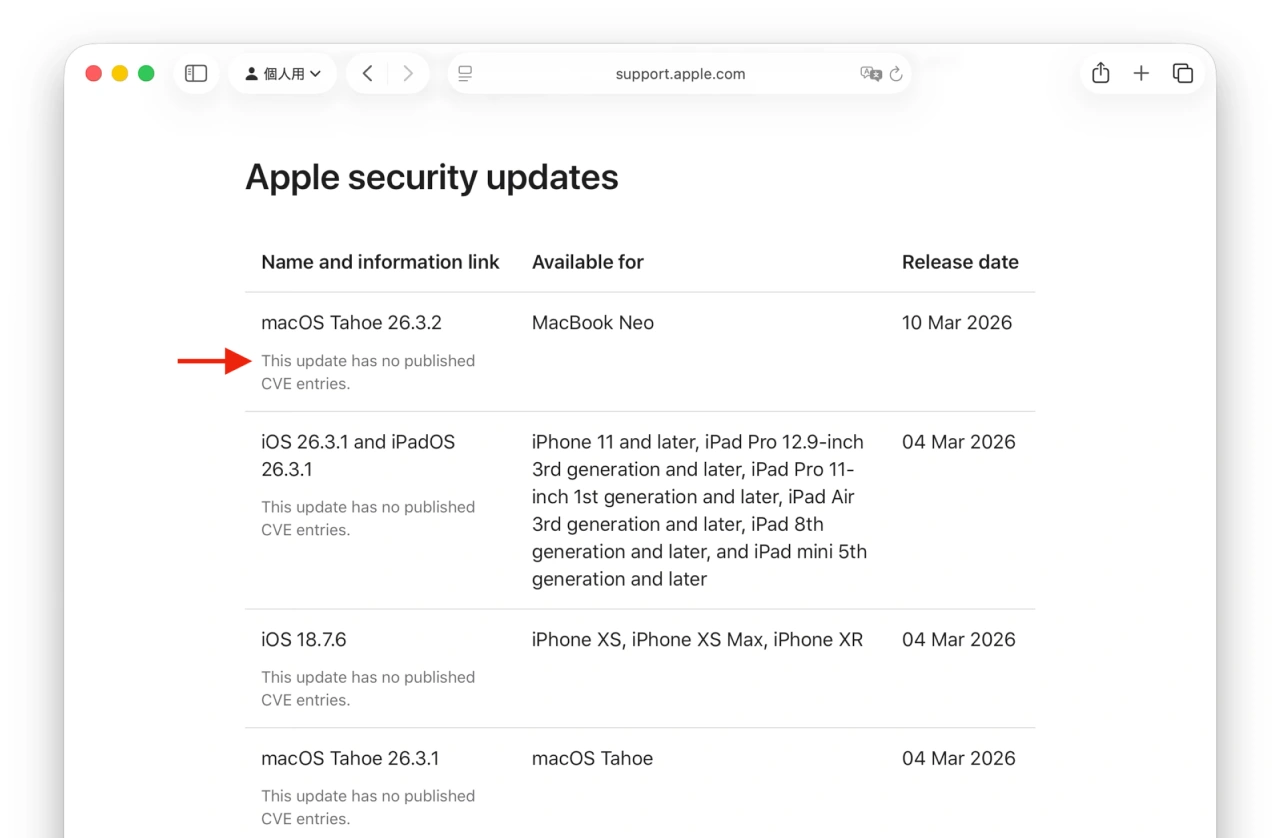This screenshot has height=838, width=1280.
Task: Select the Apple security updates page title
Action: 432,177
